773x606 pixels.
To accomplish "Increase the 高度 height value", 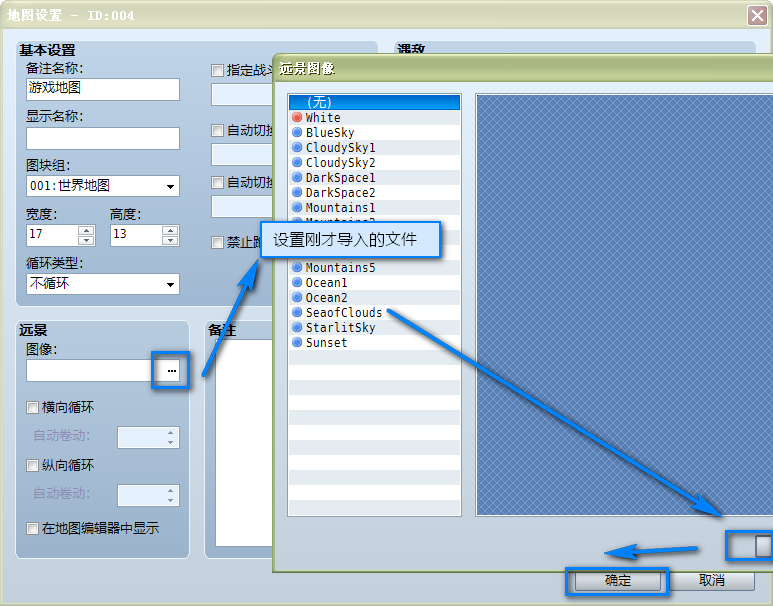I will click(x=170, y=230).
